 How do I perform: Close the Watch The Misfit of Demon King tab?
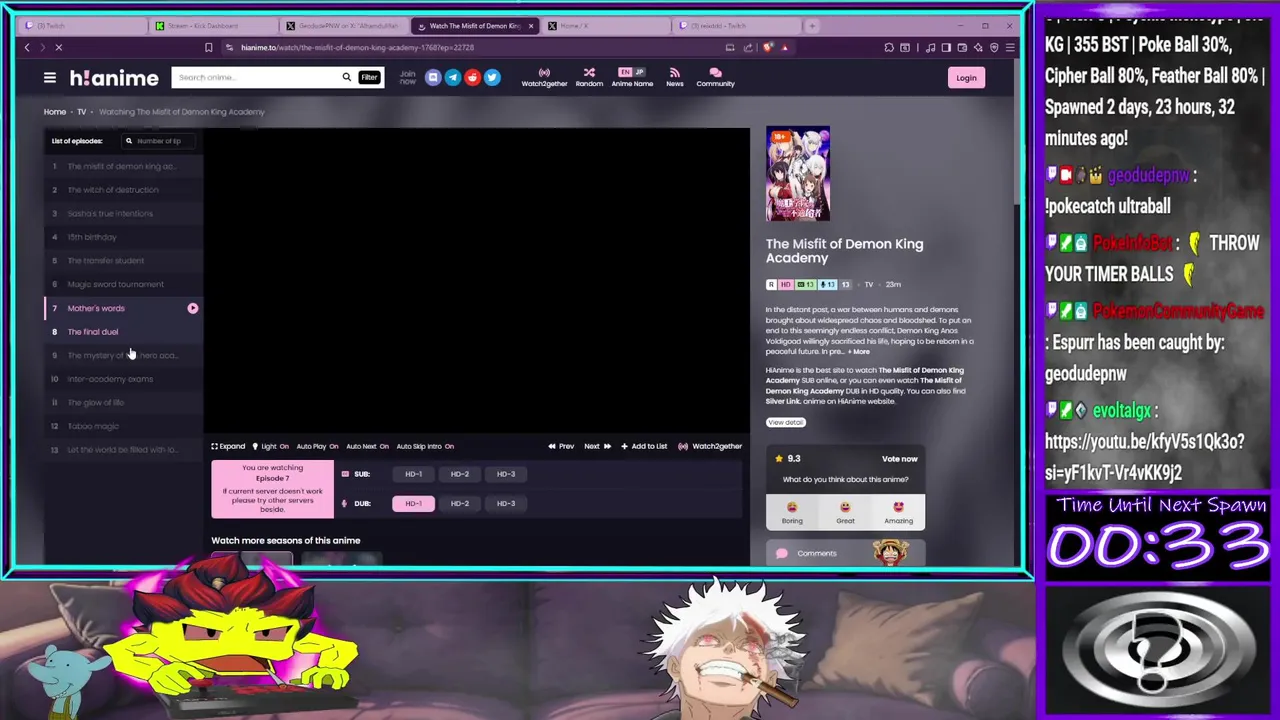[x=531, y=26]
